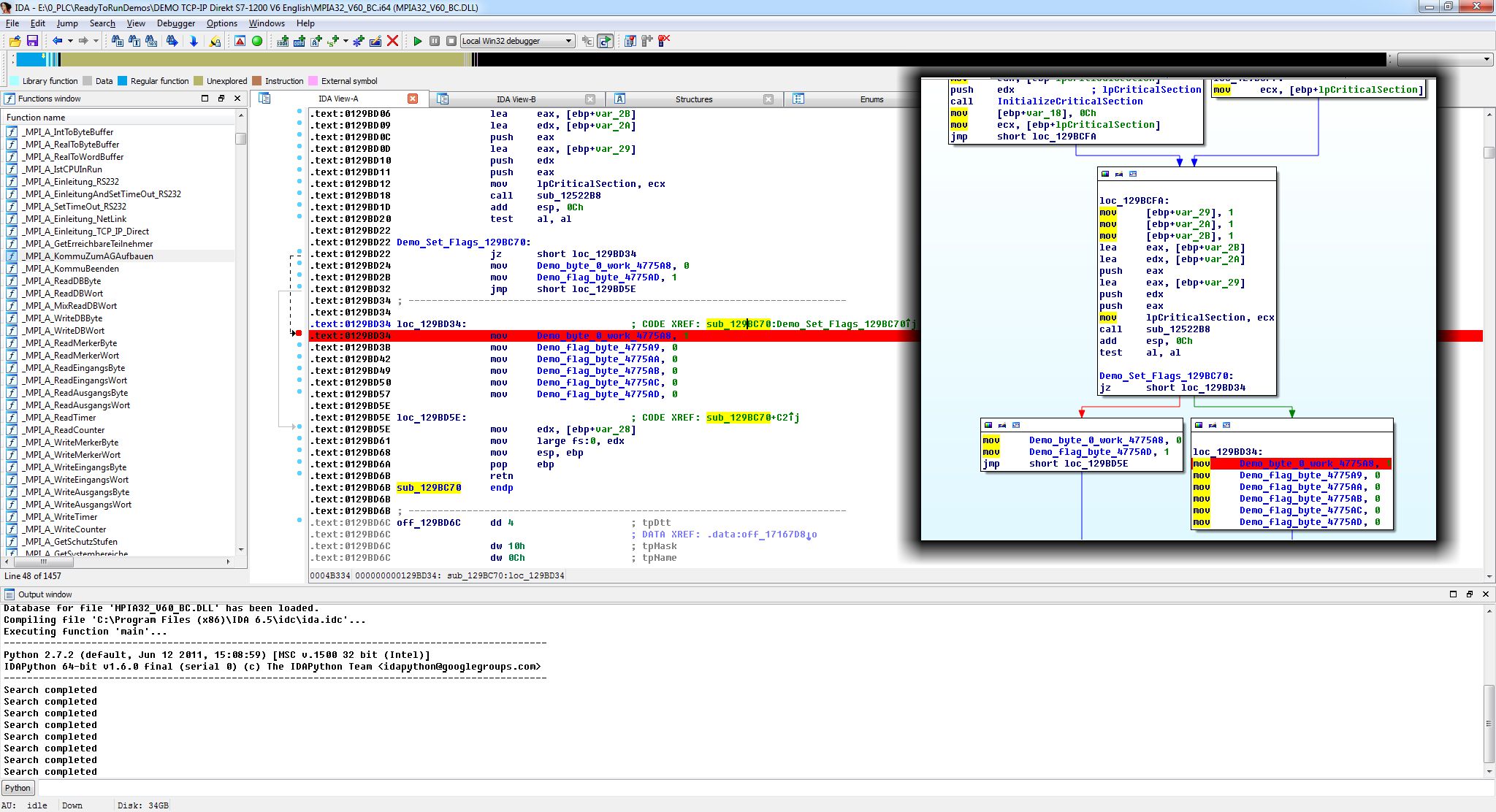Click the text search binoculars icon
This screenshot has width=1496, height=812.
point(134,41)
